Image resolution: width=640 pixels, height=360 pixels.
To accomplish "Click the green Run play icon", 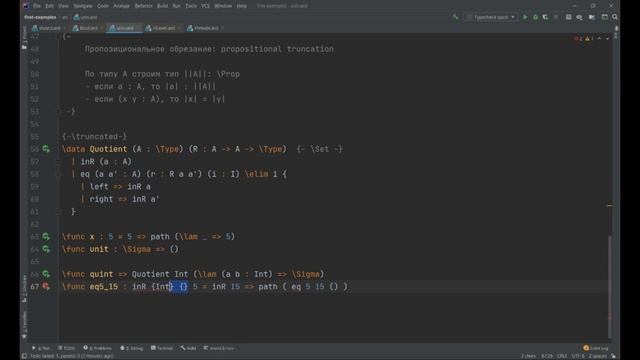I will [525, 17].
